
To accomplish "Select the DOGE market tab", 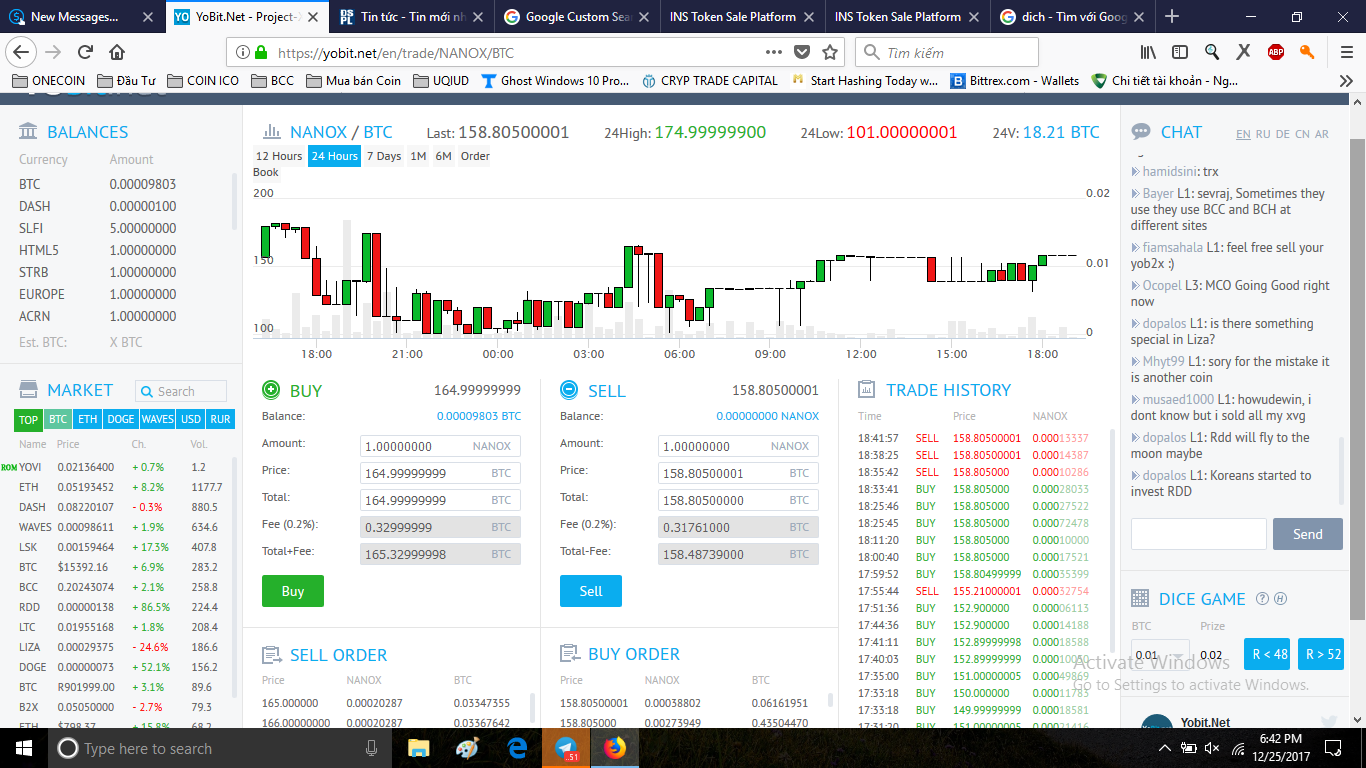I will [x=120, y=419].
